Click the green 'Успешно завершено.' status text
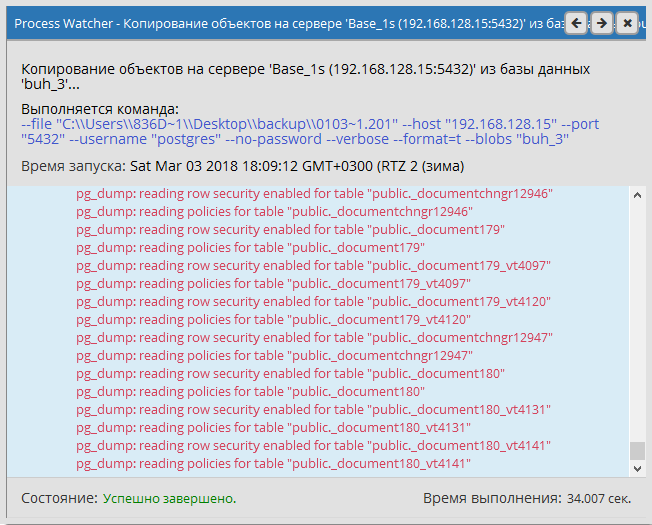Screen dimensions: 652x525 [x=170, y=497]
